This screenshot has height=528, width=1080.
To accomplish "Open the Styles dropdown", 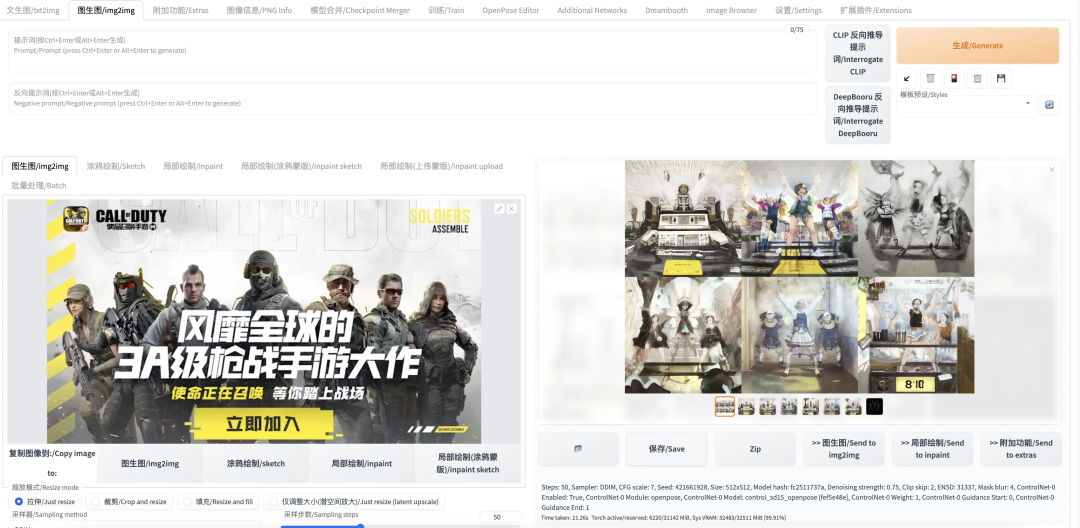I will [966, 105].
